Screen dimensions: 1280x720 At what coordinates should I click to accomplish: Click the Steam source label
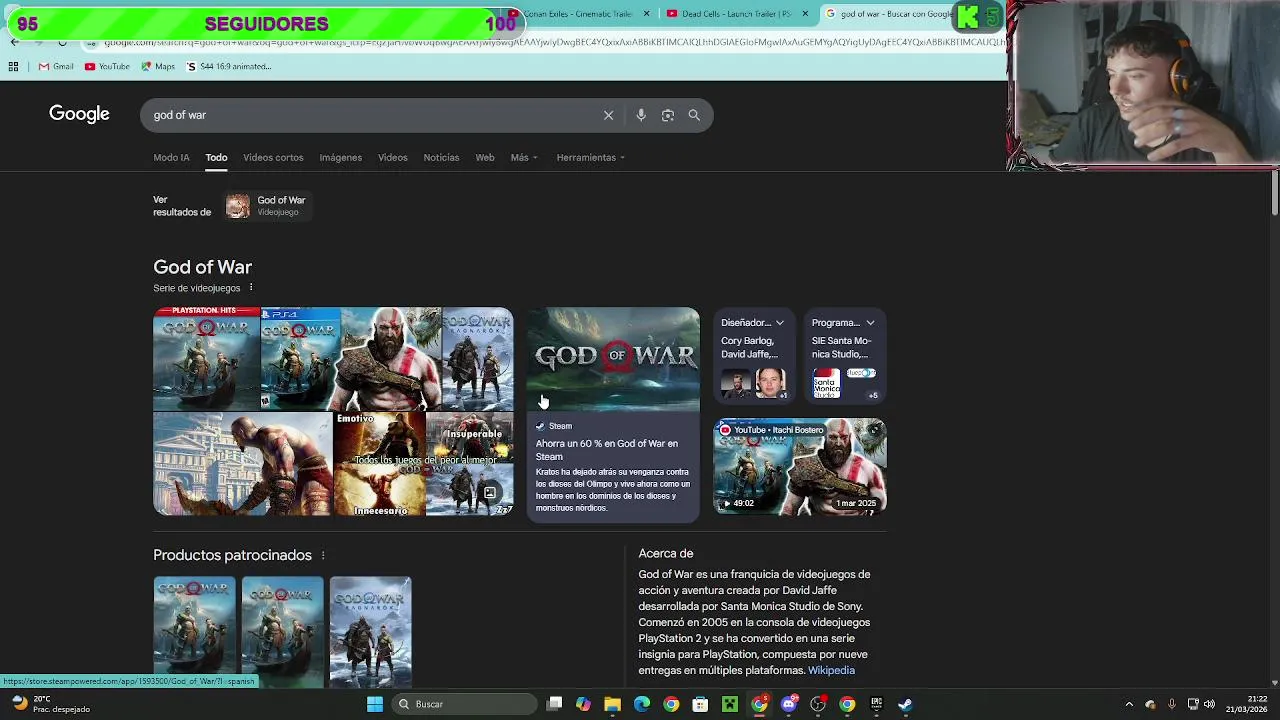click(560, 426)
